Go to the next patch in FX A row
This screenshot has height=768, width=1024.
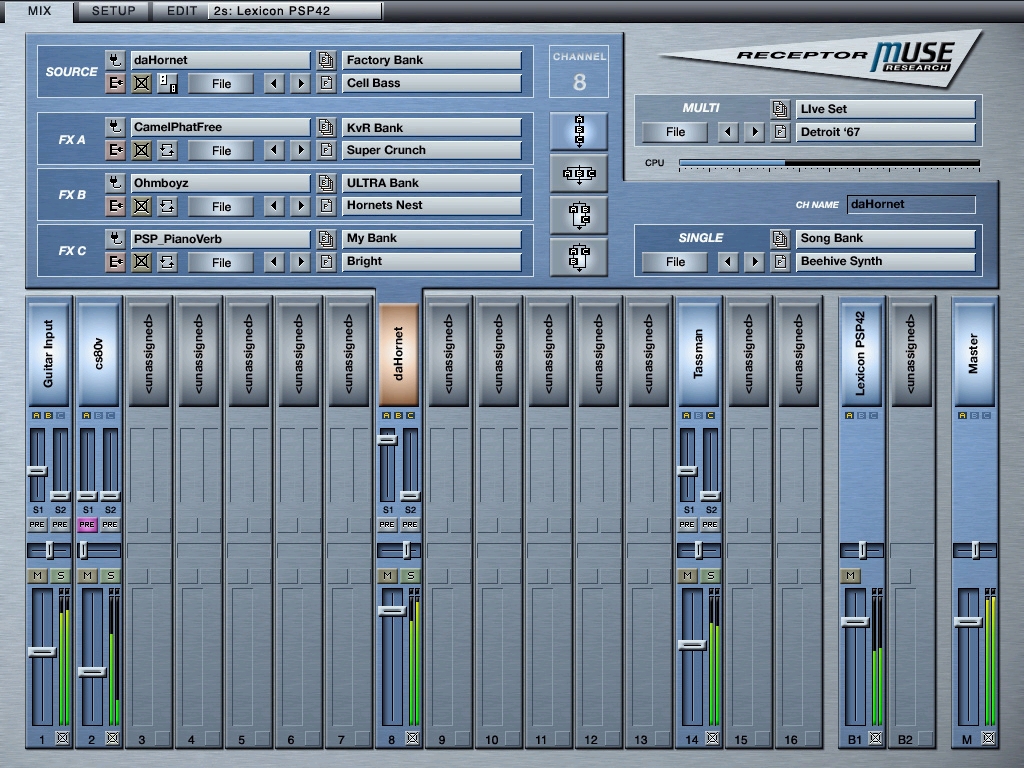point(300,150)
